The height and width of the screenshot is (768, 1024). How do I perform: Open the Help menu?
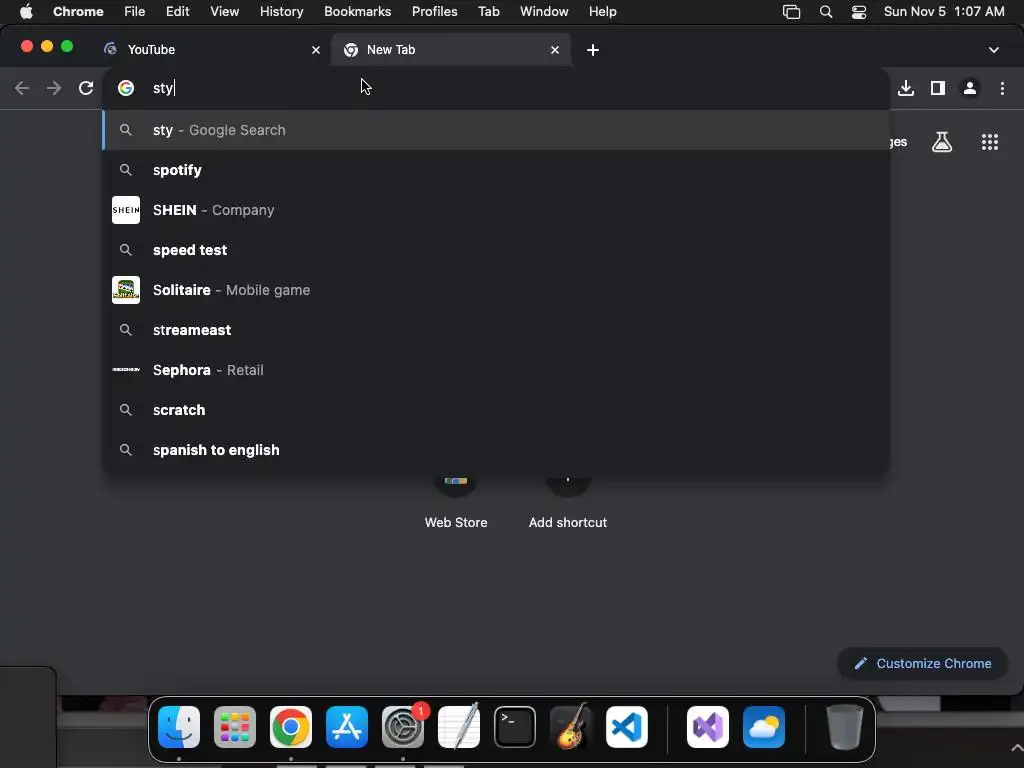pyautogui.click(x=602, y=12)
